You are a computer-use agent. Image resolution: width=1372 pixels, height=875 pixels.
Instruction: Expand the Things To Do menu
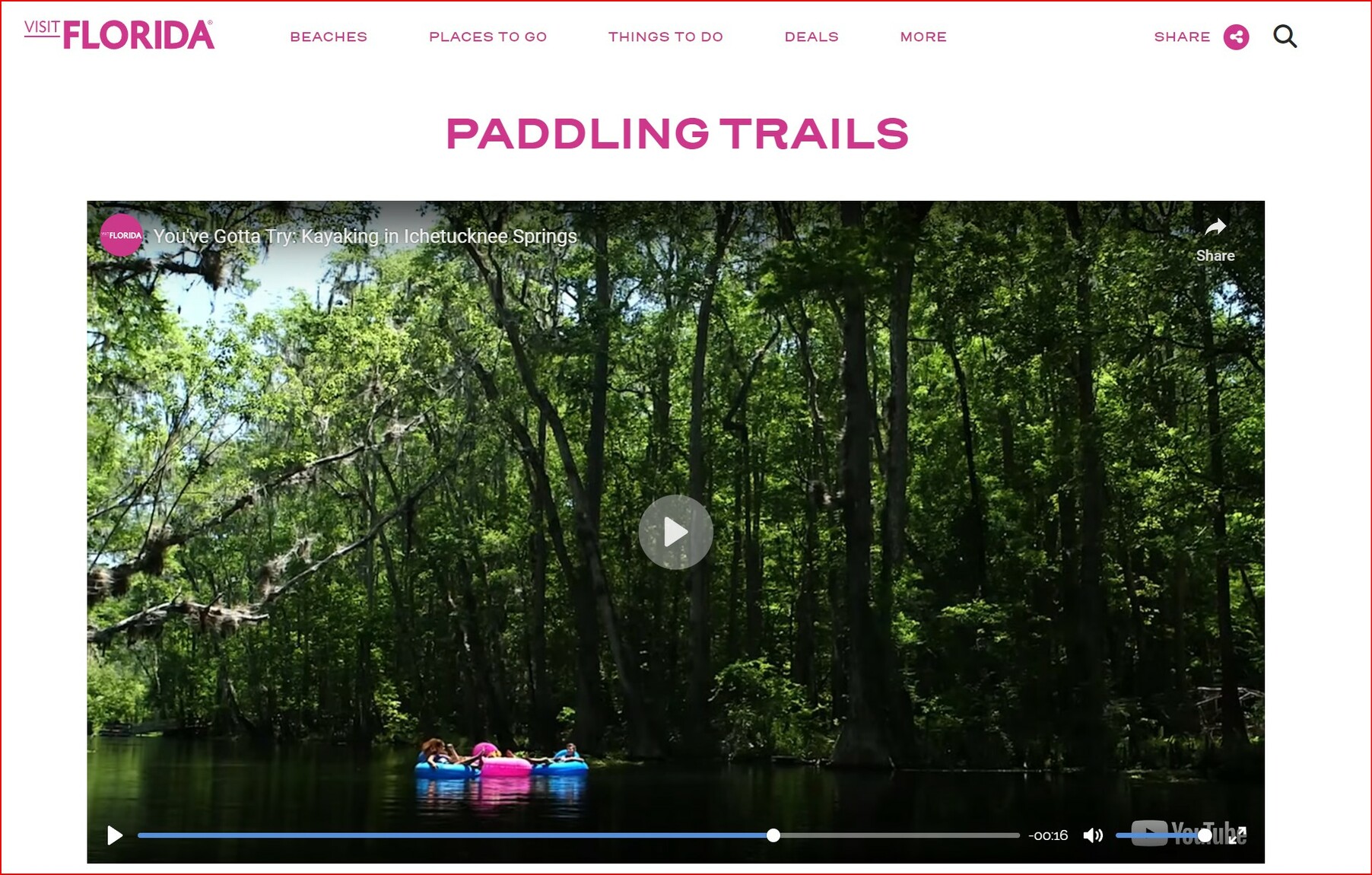coord(665,37)
